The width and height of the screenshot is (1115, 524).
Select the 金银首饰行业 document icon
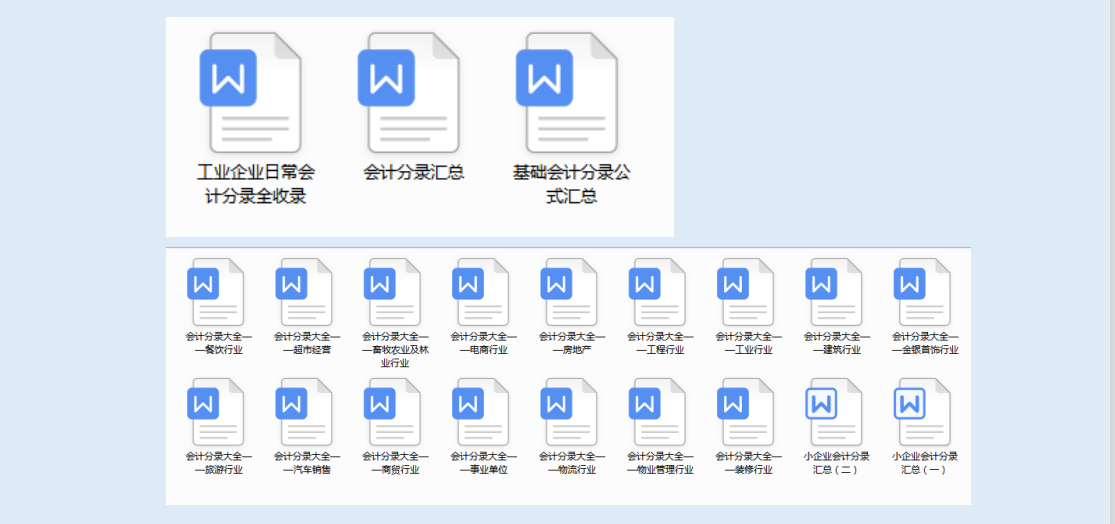pos(922,292)
